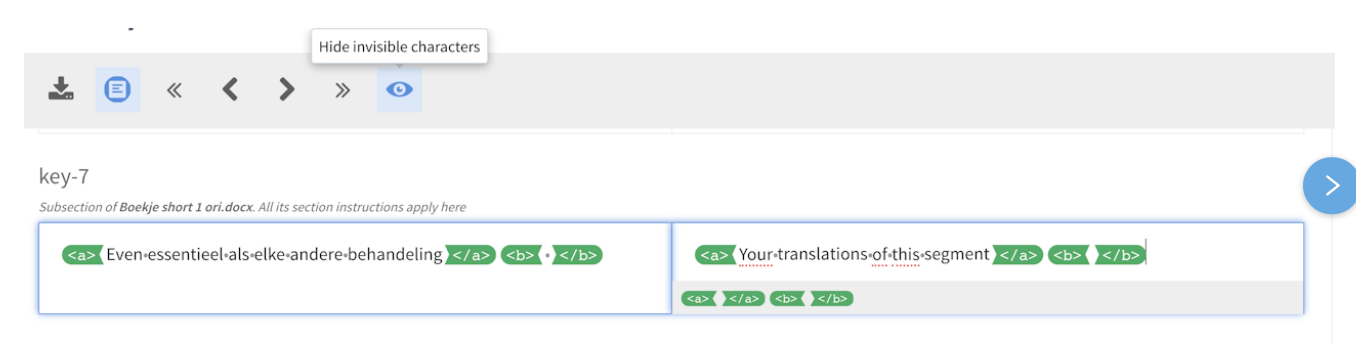Insert </a> tag from suggestion bar
The width and height of the screenshot is (1356, 362).
(x=744, y=298)
